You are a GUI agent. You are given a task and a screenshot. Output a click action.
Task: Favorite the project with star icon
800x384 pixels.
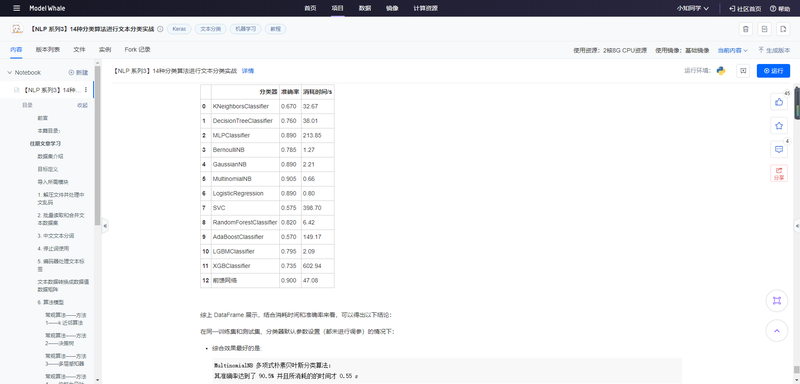tap(779, 125)
